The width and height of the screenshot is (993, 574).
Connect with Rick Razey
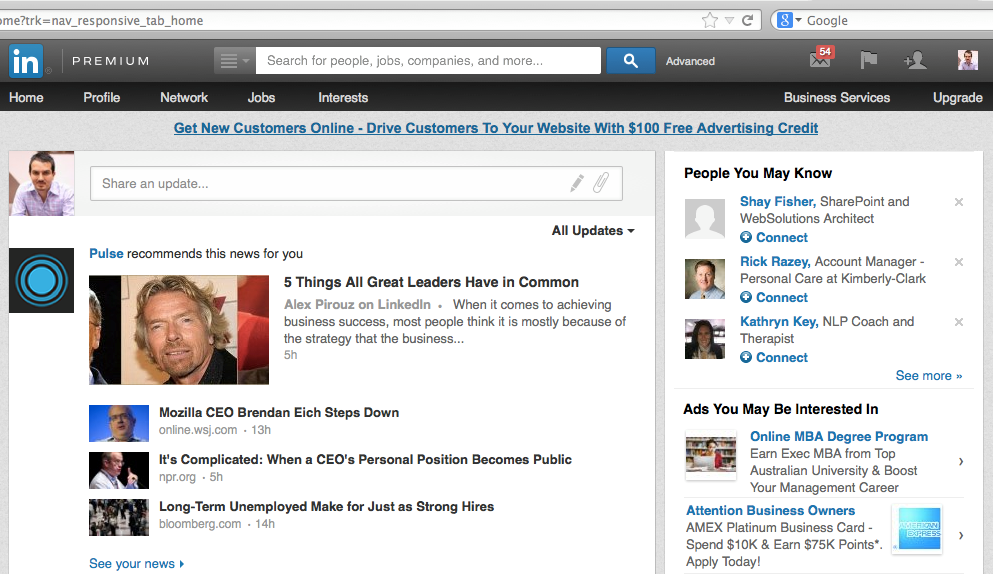774,298
